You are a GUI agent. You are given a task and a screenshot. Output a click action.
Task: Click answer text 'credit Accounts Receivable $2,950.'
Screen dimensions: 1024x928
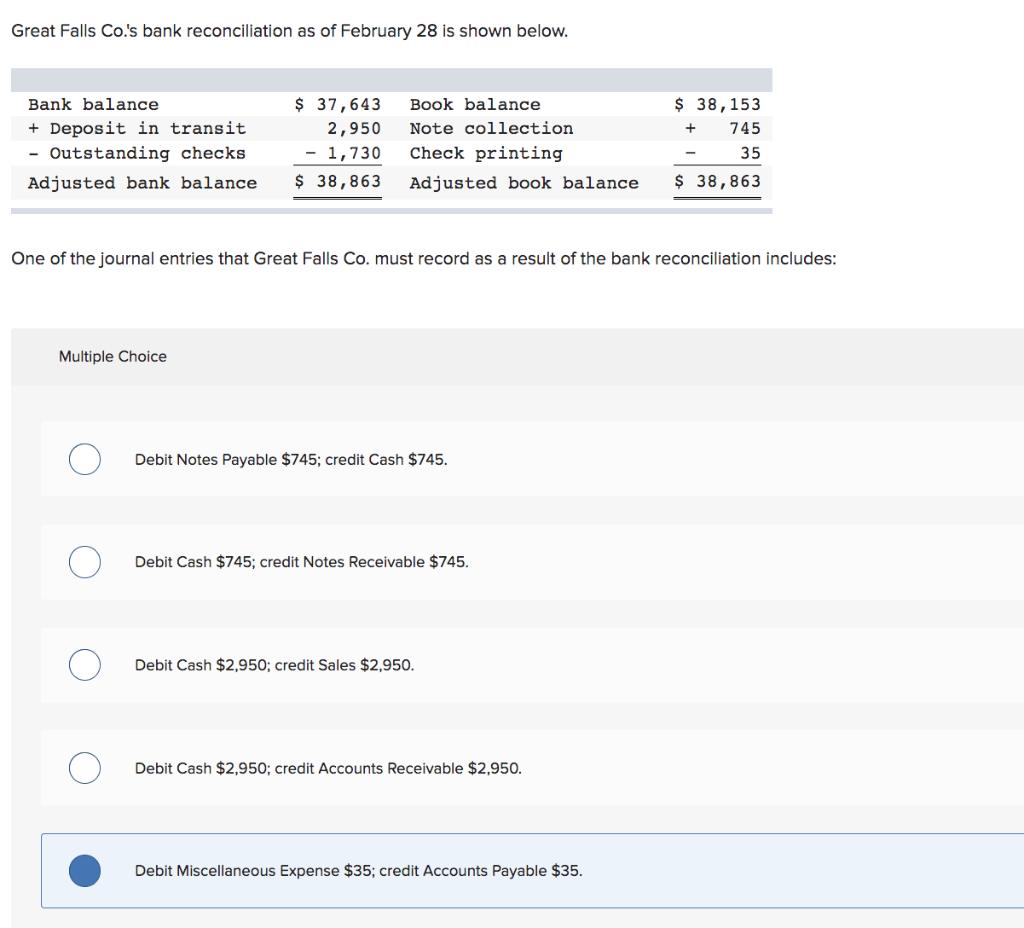398,769
